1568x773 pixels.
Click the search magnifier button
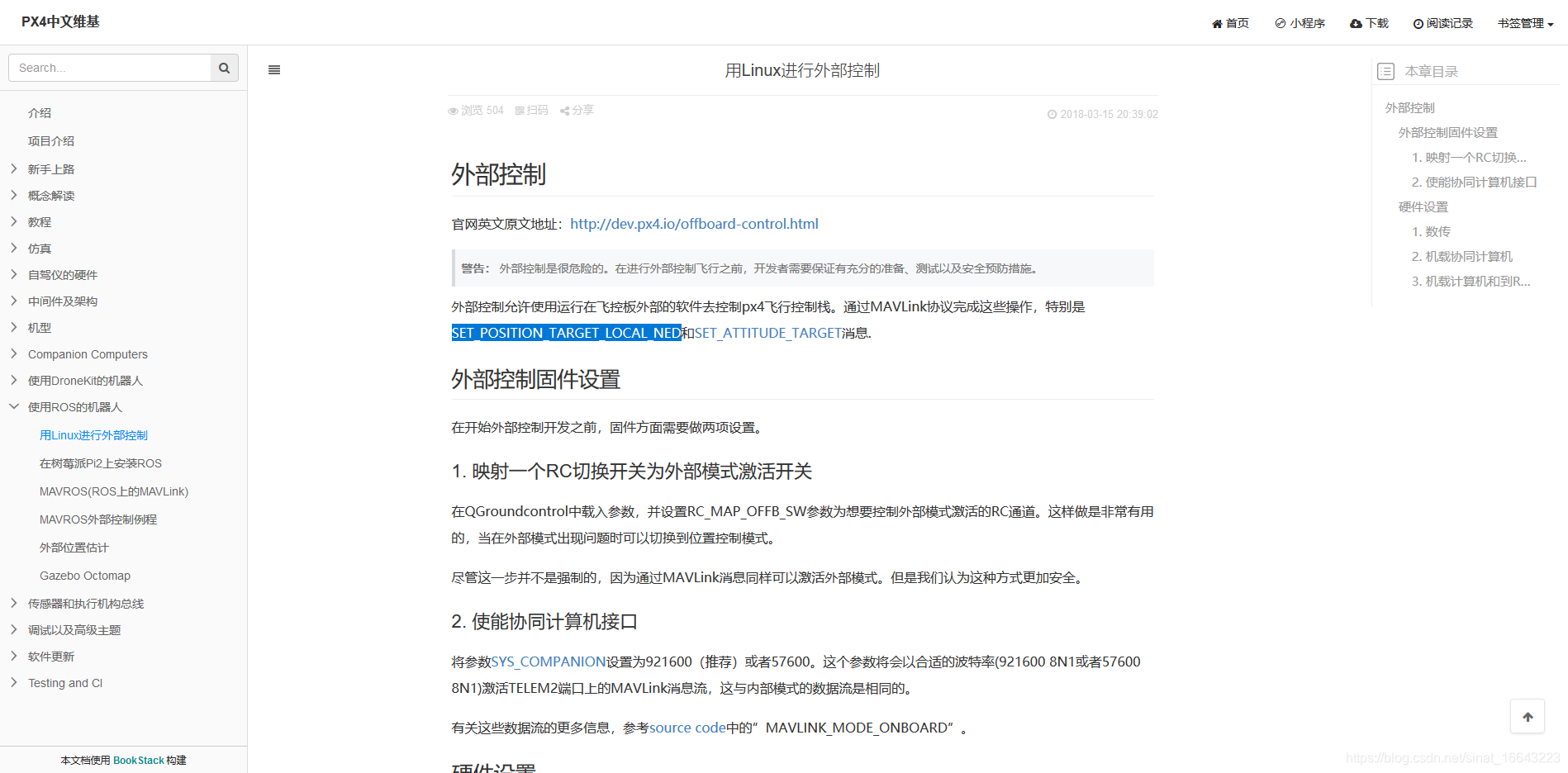click(224, 68)
